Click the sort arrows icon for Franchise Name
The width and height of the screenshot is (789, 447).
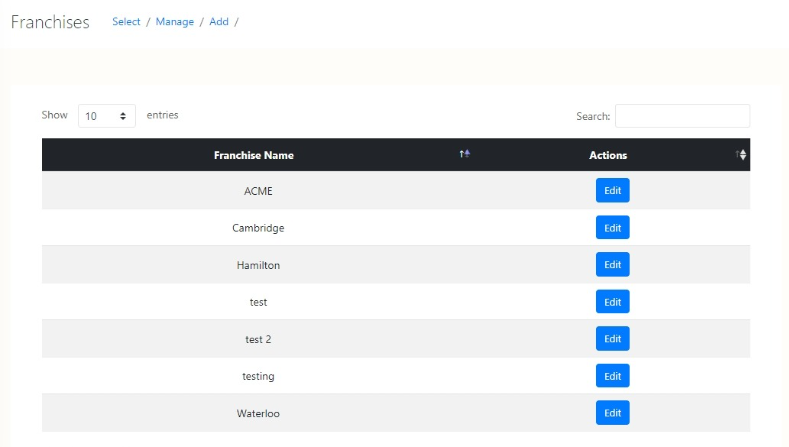click(464, 154)
